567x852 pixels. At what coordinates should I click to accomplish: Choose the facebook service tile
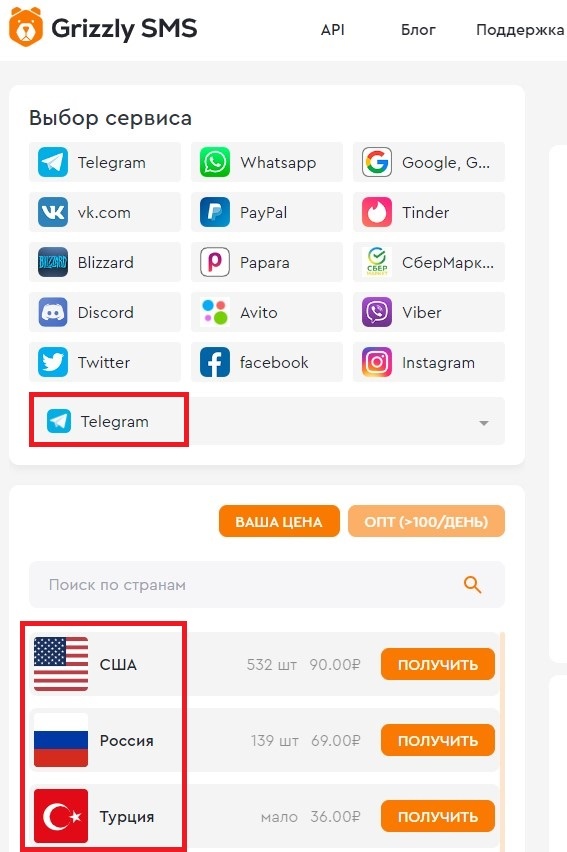[267, 362]
